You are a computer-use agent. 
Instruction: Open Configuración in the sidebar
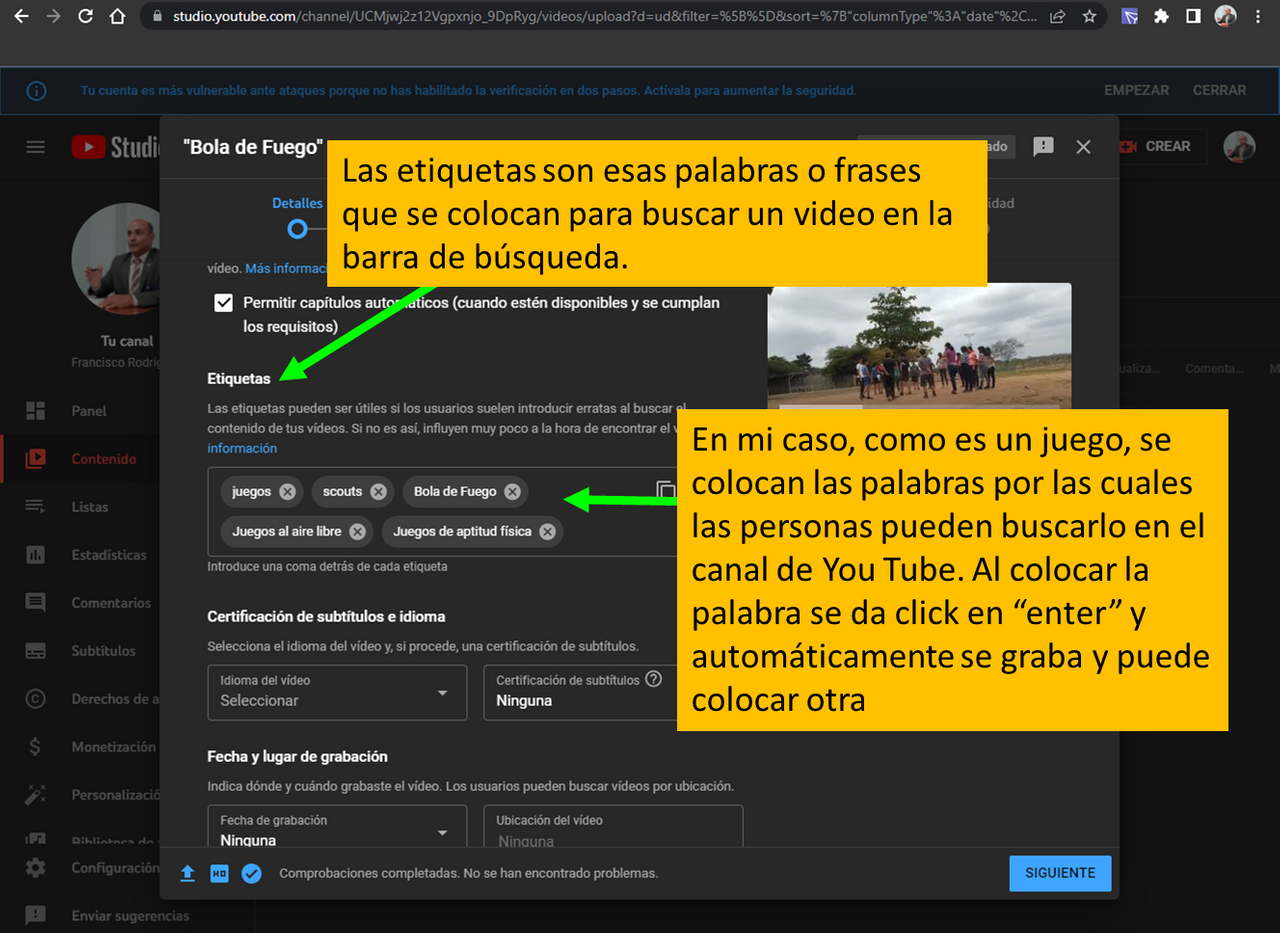click(80, 868)
